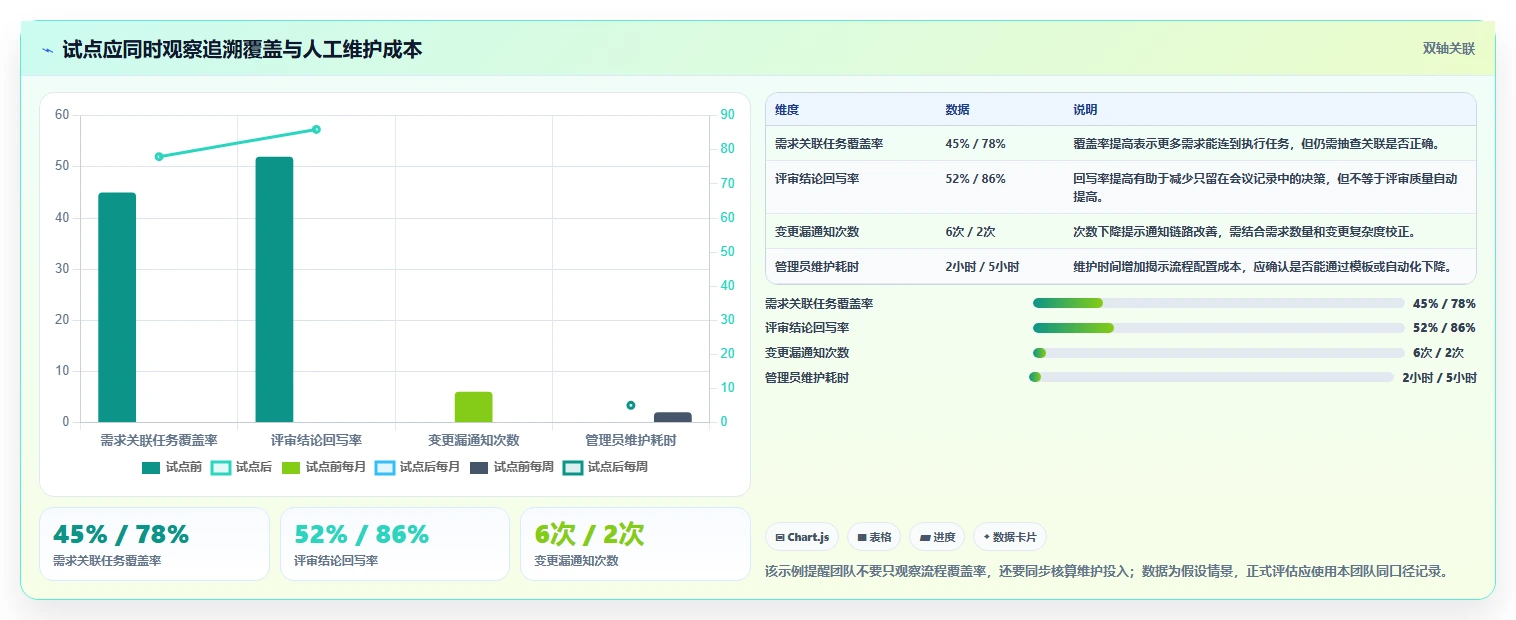1516x620 pixels.
Task: Click the 双轴关联 label
Action: [x=1449, y=49]
